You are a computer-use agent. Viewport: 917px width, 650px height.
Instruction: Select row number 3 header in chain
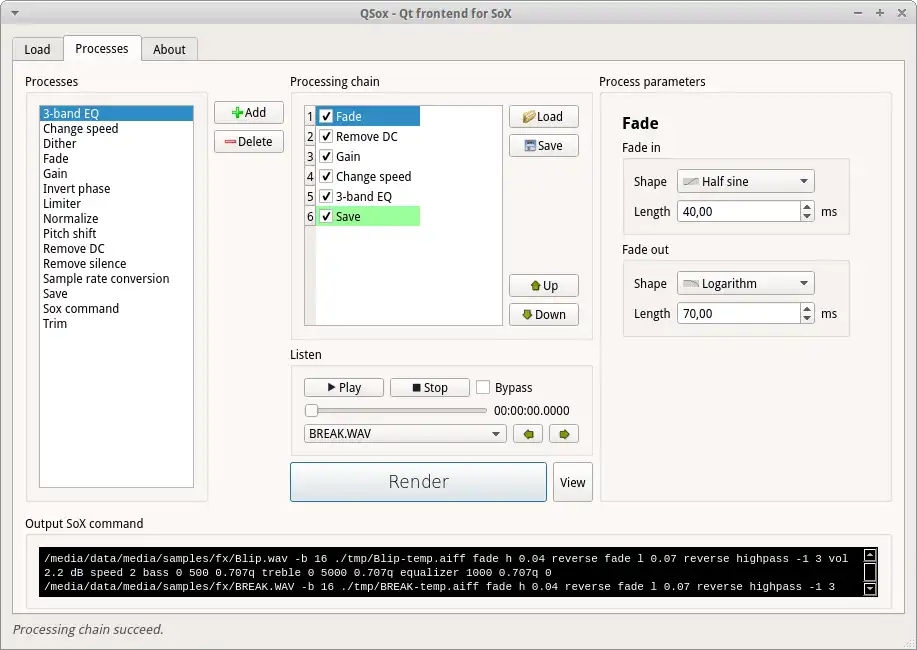[310, 156]
